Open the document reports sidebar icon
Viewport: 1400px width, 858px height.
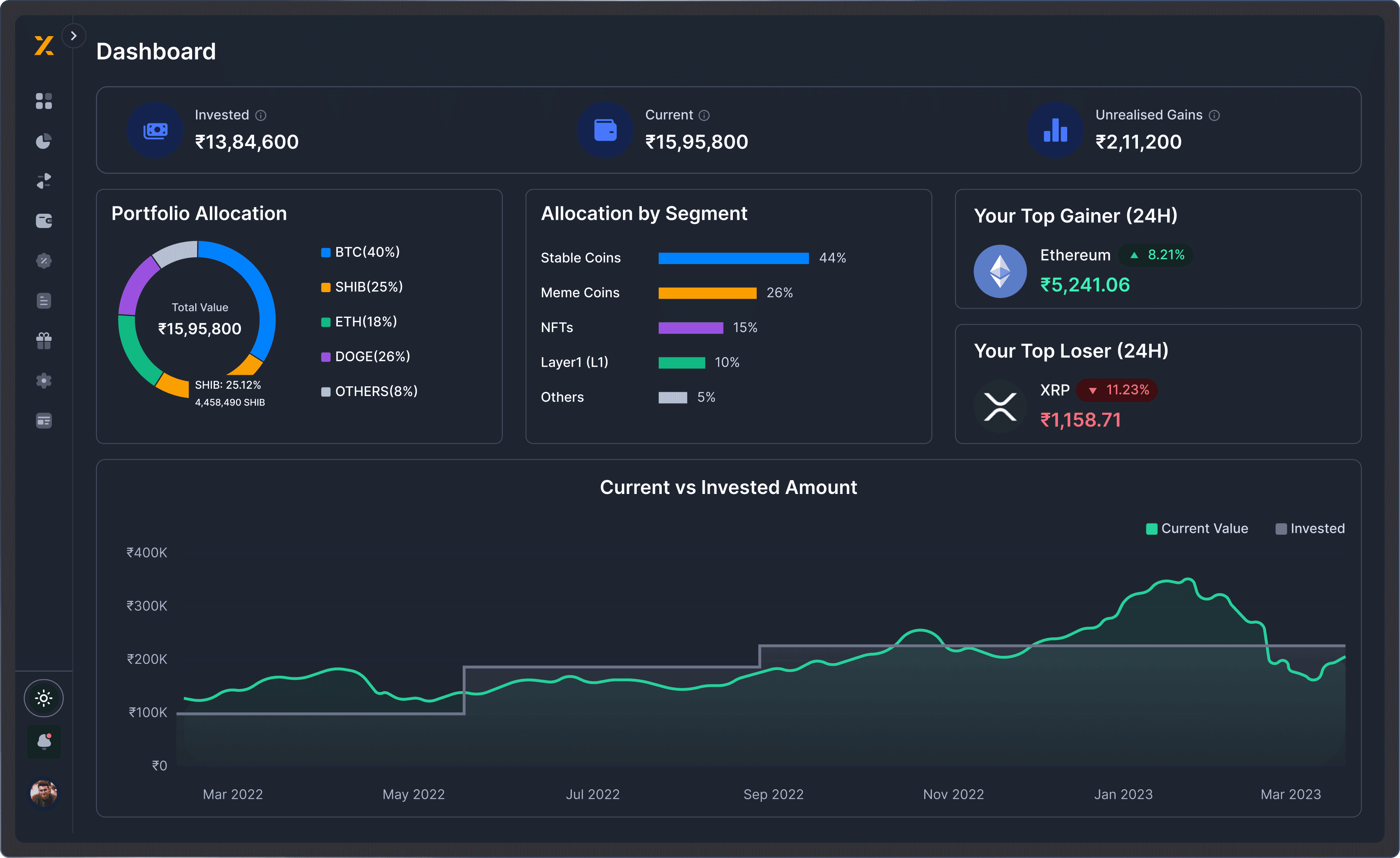coord(44,301)
